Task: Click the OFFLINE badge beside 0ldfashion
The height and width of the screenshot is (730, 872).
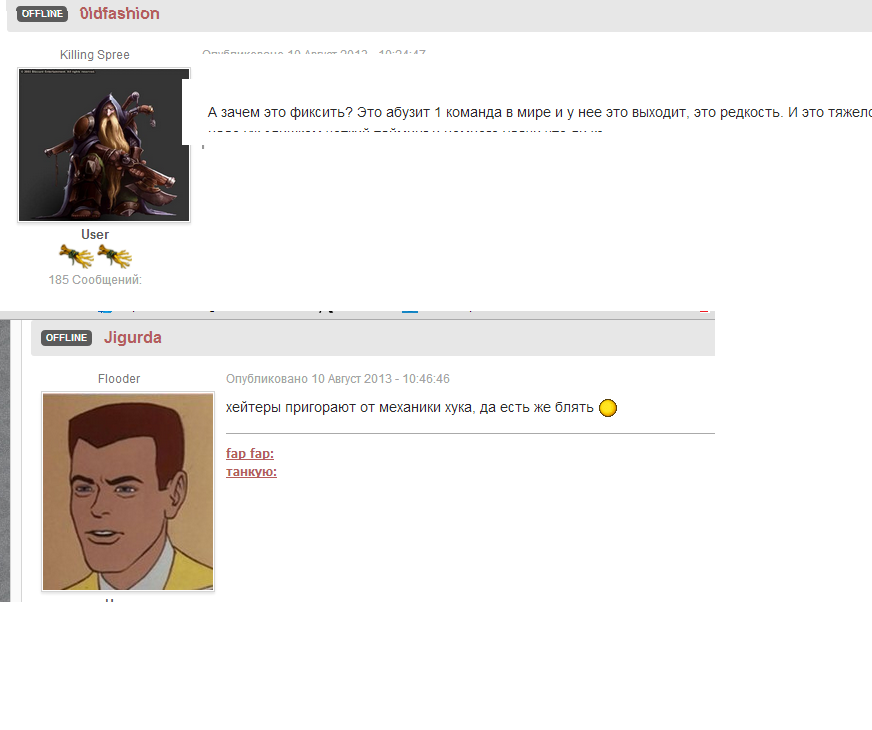Action: coord(42,14)
